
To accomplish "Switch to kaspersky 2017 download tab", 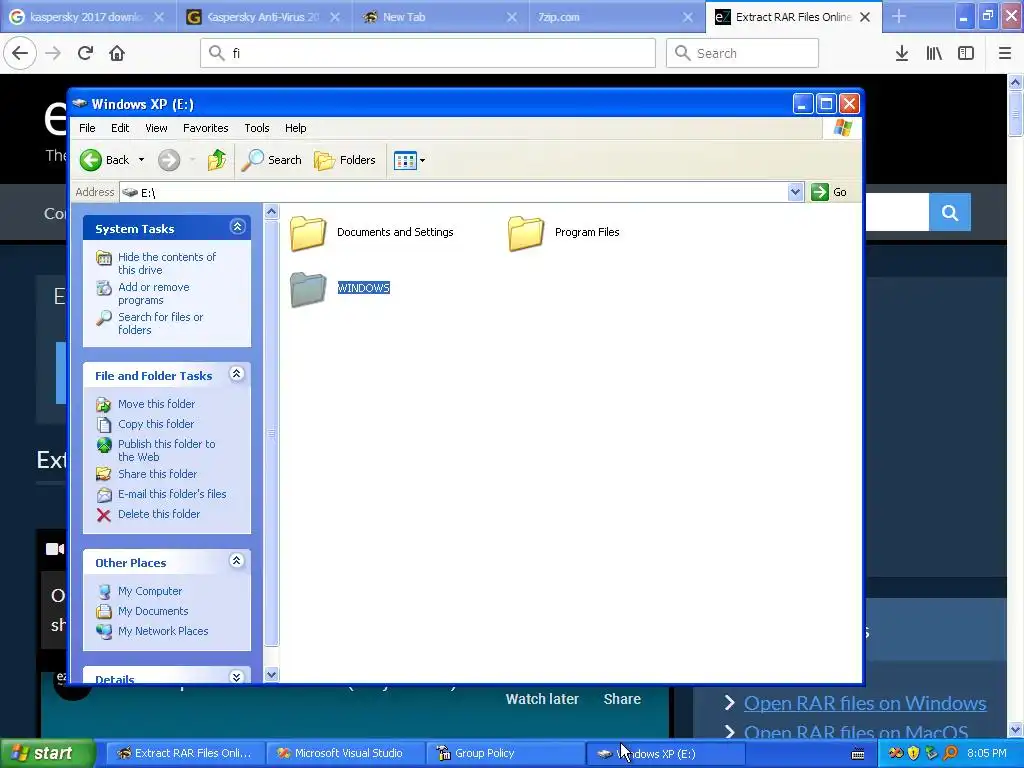I will pyautogui.click(x=88, y=17).
